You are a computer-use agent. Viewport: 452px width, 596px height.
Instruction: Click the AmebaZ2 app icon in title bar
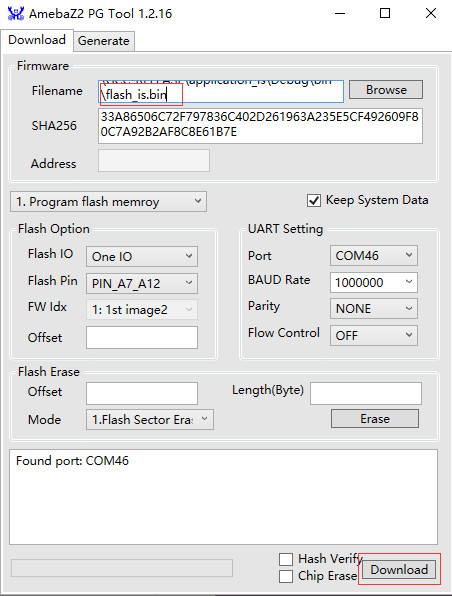pyautogui.click(x=16, y=14)
